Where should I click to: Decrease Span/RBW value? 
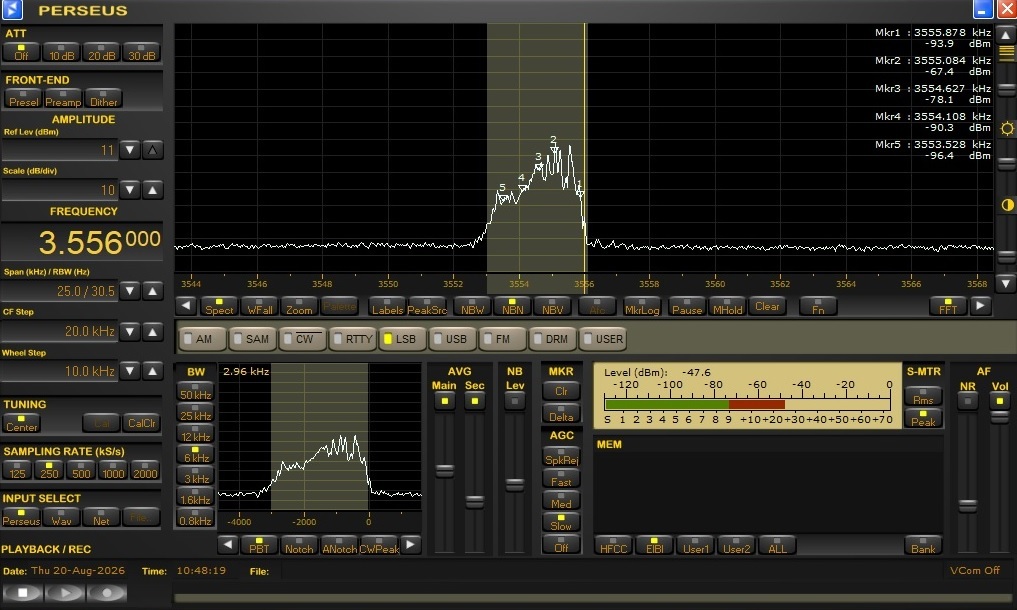(130, 291)
